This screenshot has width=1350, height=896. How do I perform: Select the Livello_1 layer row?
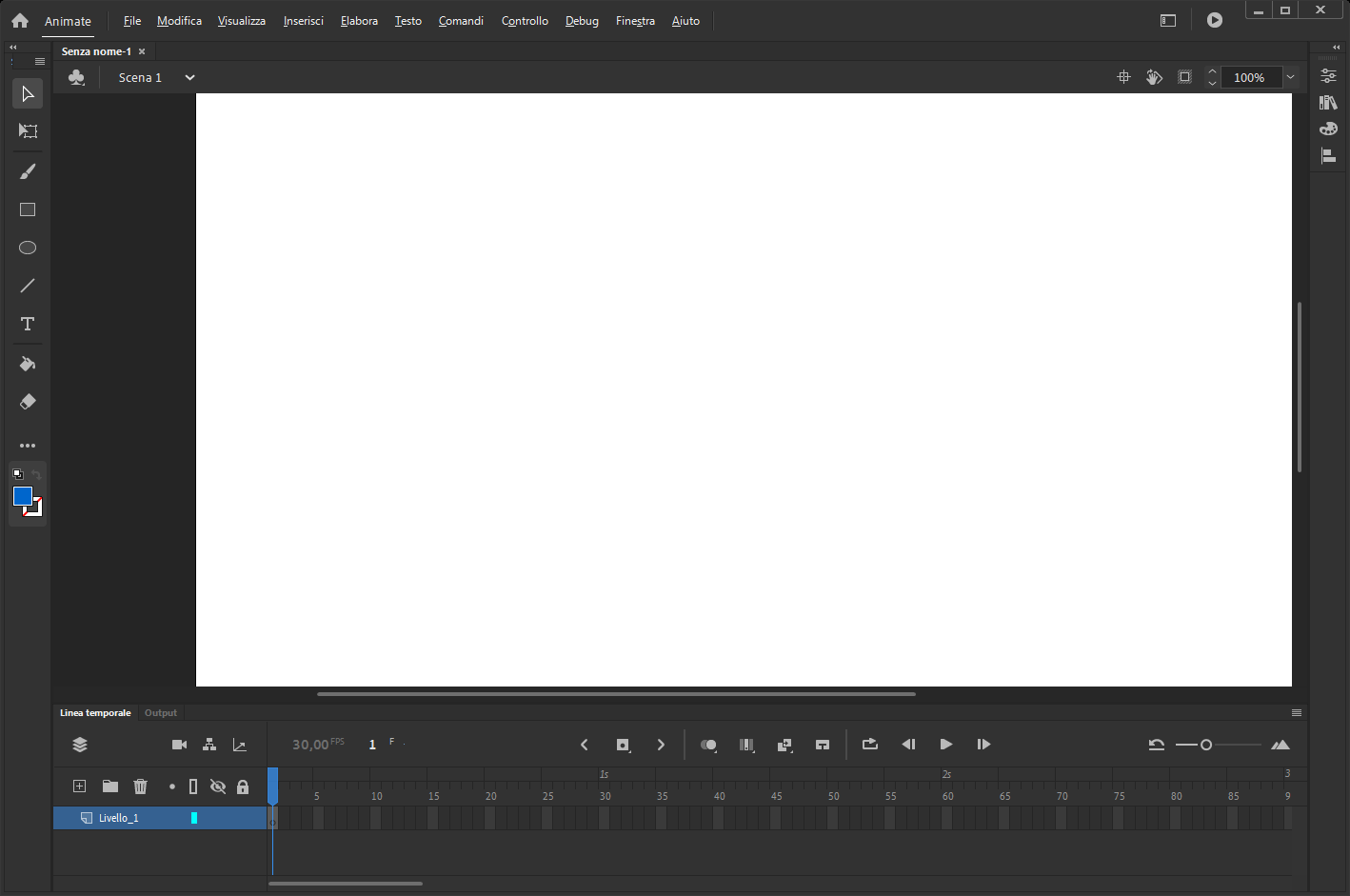[x=160, y=818]
